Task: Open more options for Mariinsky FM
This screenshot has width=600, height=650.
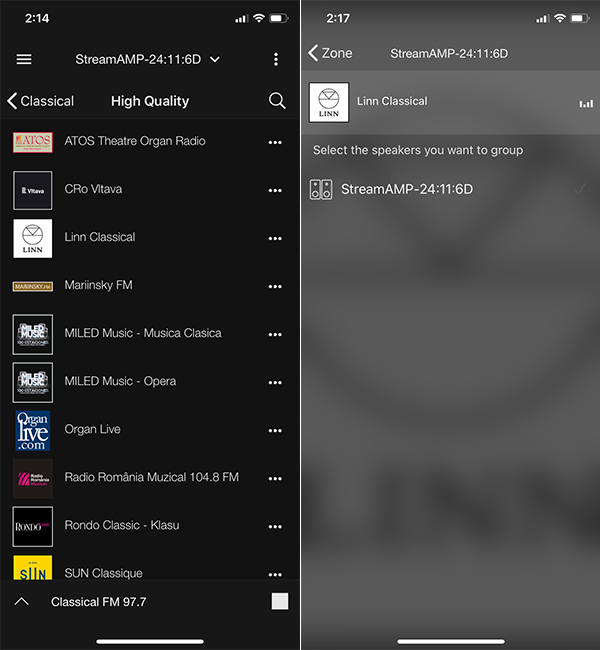Action: pos(275,286)
